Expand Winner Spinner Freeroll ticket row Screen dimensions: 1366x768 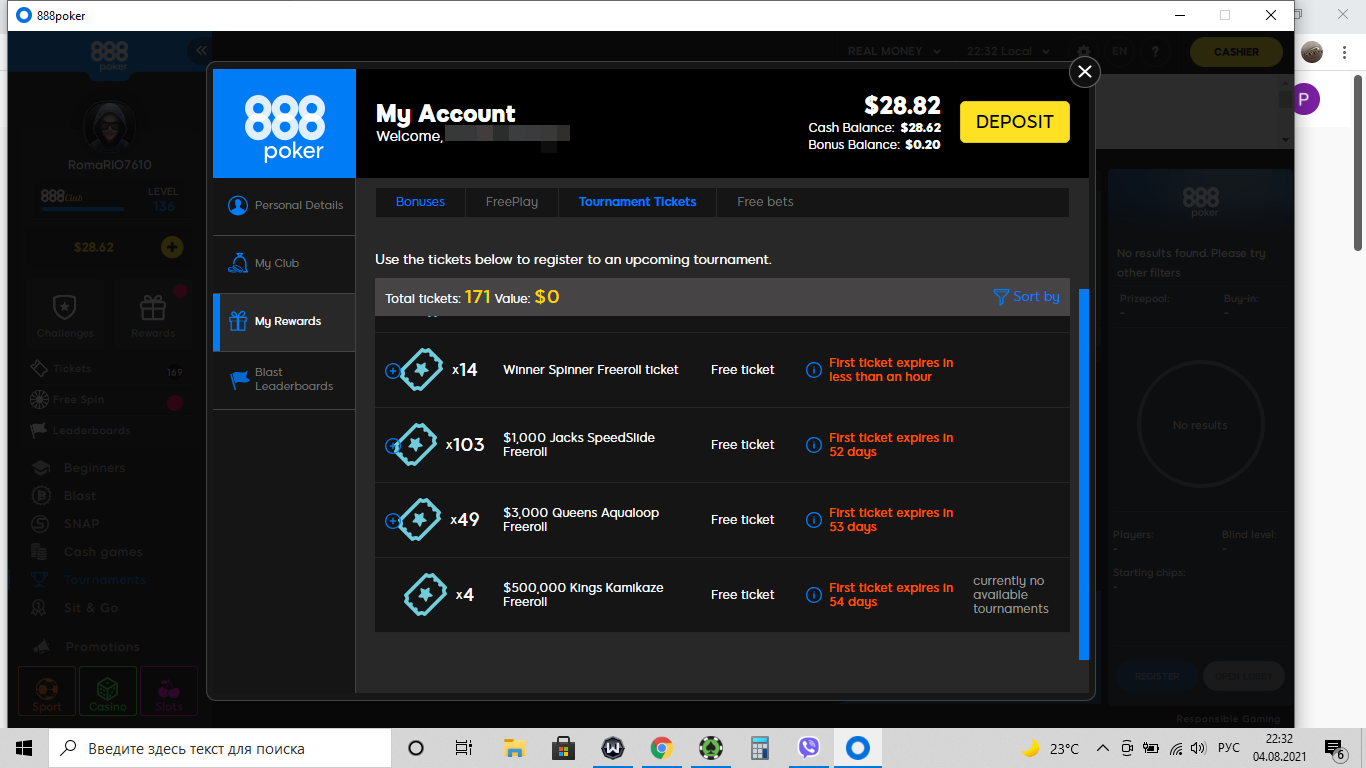392,371
